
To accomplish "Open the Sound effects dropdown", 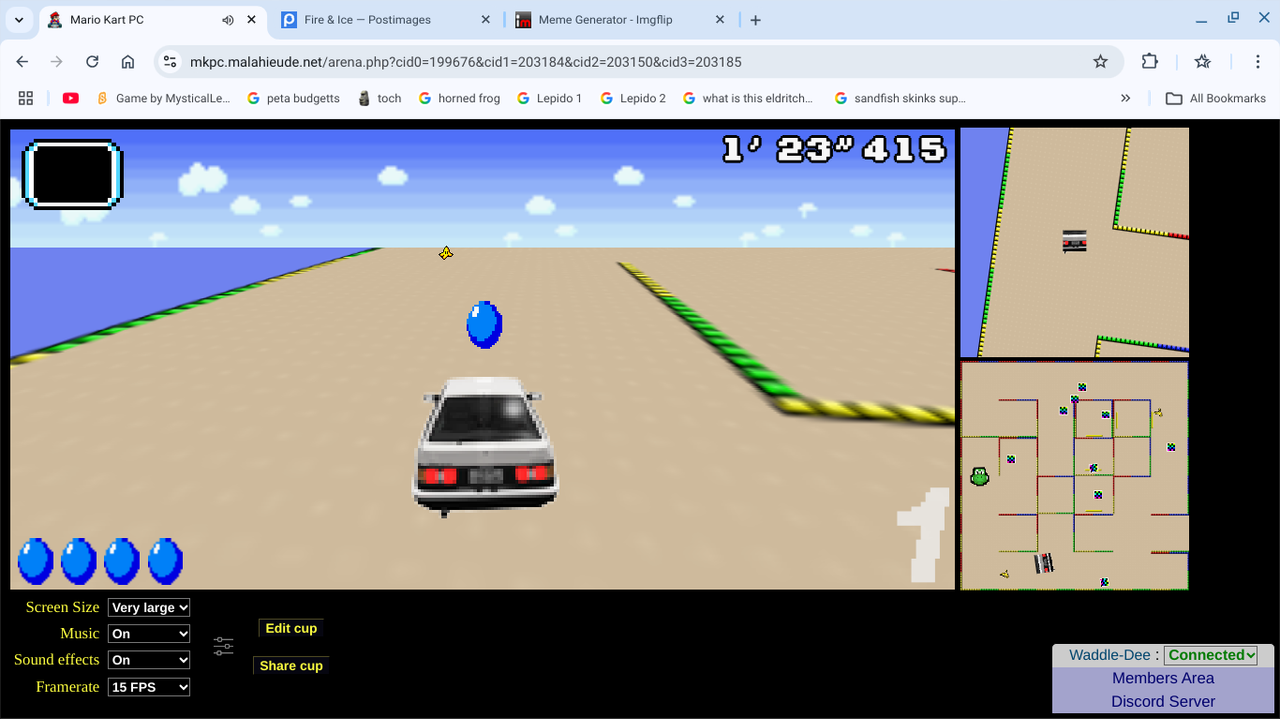I will point(149,660).
